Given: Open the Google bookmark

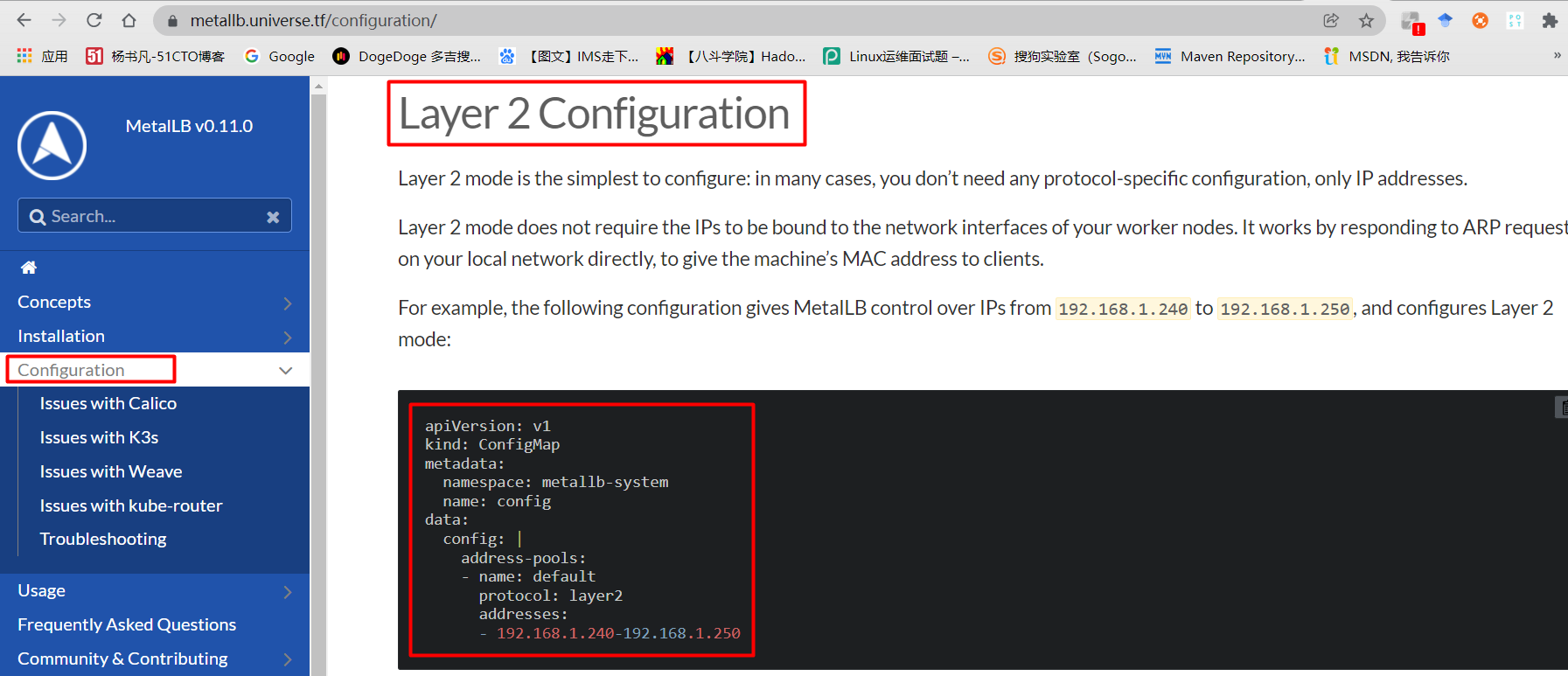Looking at the screenshot, I should 279,56.
